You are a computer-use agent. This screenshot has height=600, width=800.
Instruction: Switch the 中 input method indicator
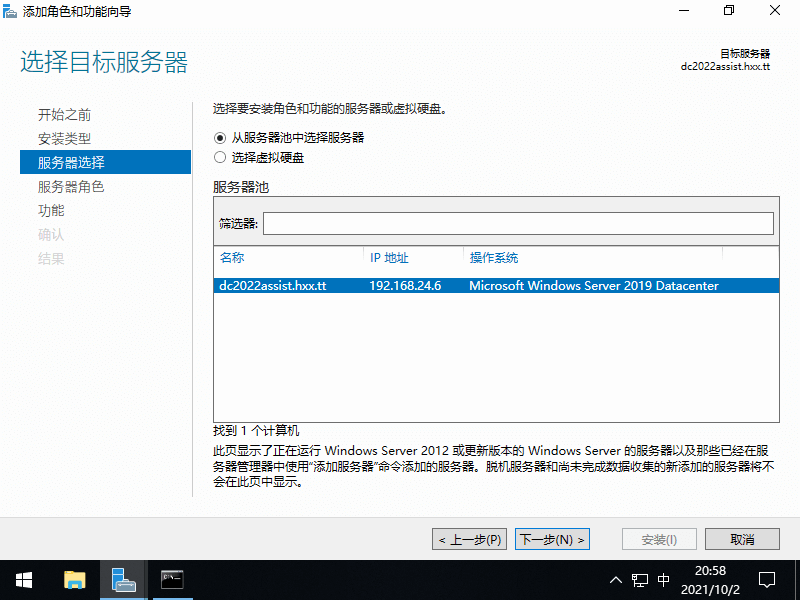click(663, 580)
